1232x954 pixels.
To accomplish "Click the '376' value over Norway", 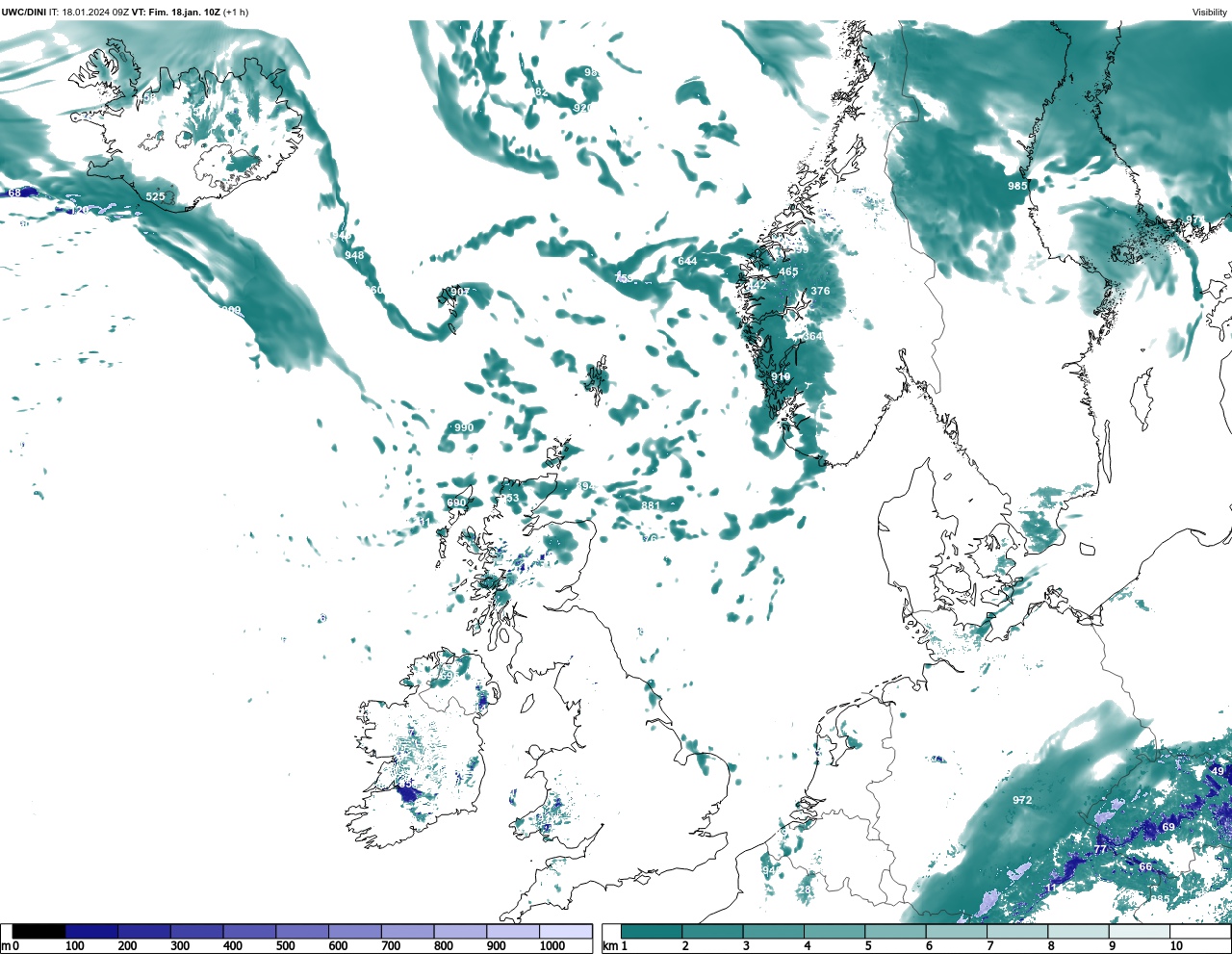I will click(x=820, y=291).
